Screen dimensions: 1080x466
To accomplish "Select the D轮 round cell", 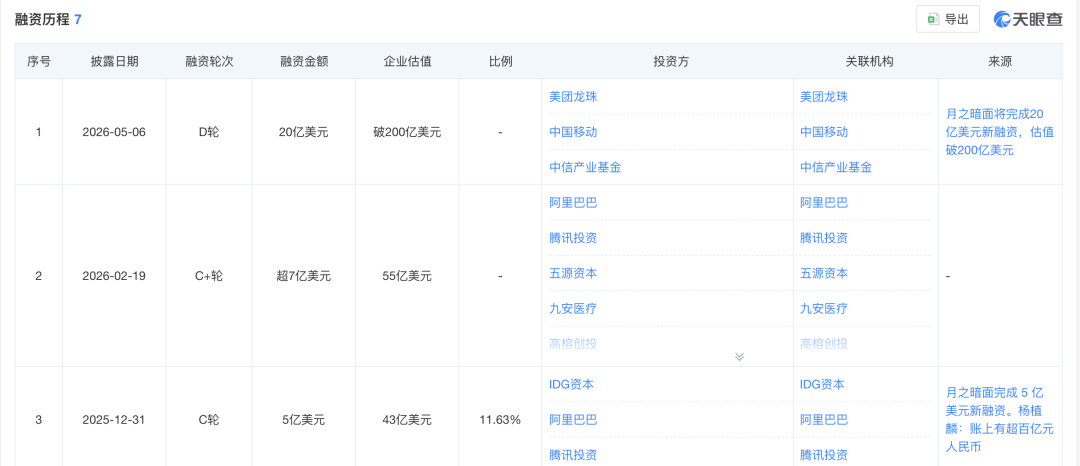I will [x=209, y=132].
